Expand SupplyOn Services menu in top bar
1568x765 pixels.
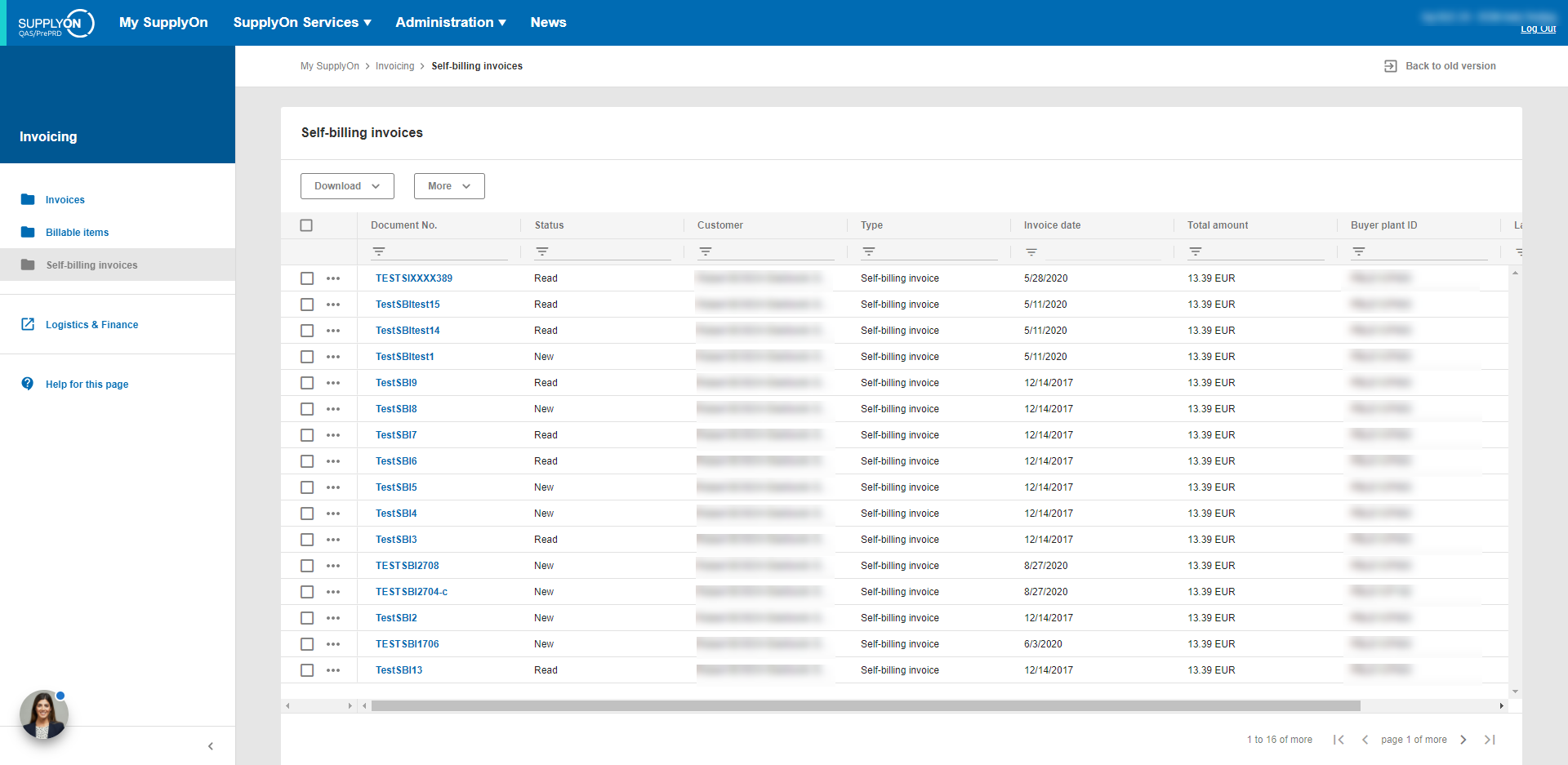point(302,22)
